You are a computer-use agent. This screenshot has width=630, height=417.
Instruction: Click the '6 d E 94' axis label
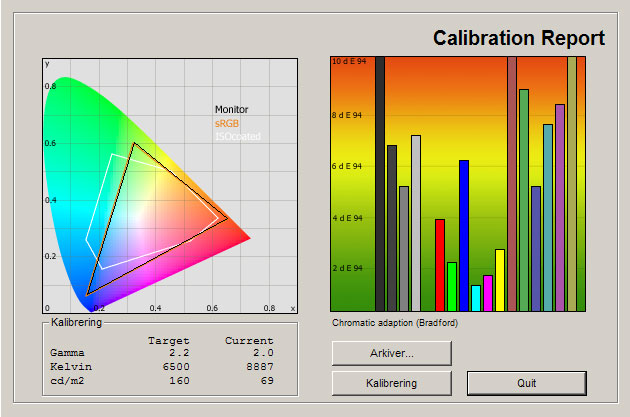pos(347,166)
